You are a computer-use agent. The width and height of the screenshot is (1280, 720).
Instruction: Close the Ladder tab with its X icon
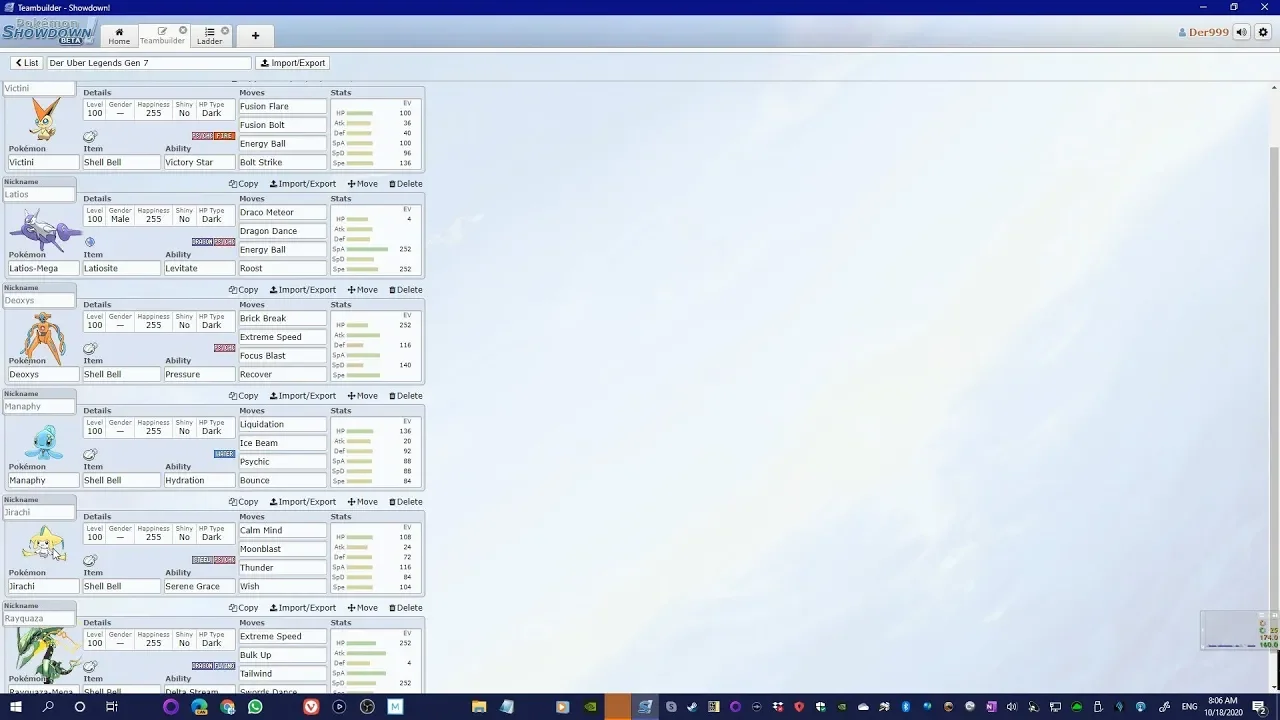pyautogui.click(x=225, y=31)
